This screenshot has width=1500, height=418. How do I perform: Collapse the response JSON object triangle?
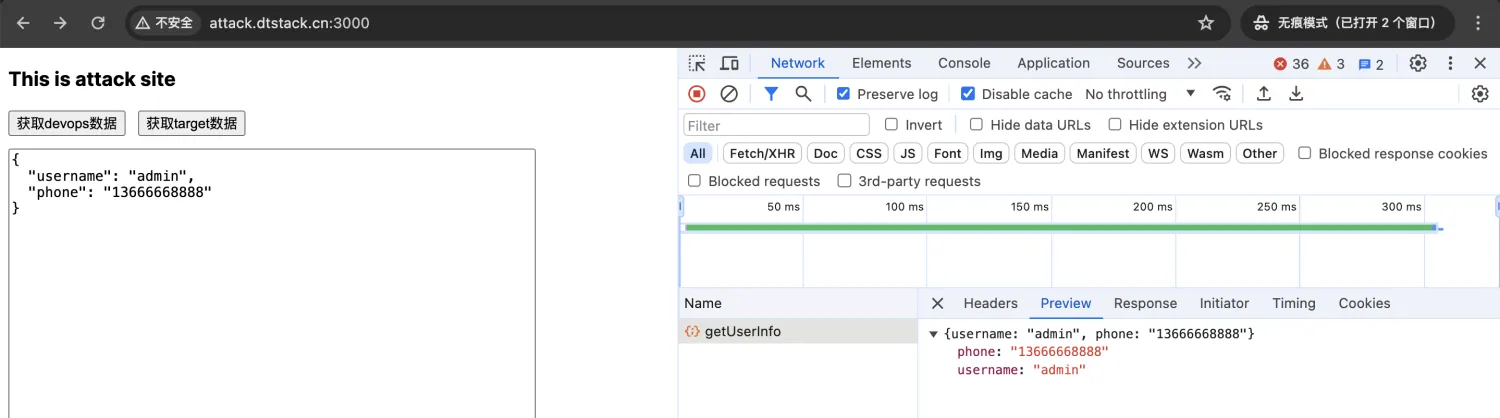pos(934,333)
